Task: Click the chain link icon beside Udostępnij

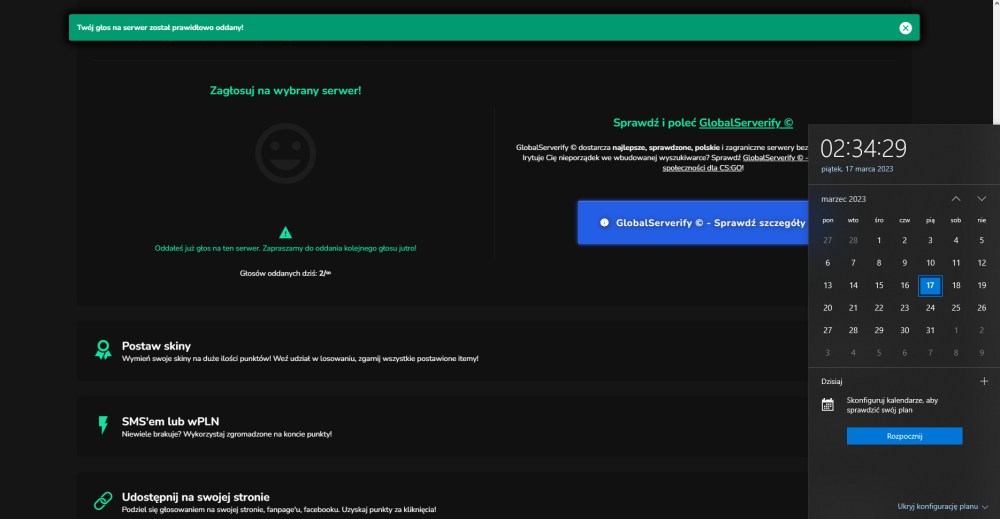Action: 103,501
